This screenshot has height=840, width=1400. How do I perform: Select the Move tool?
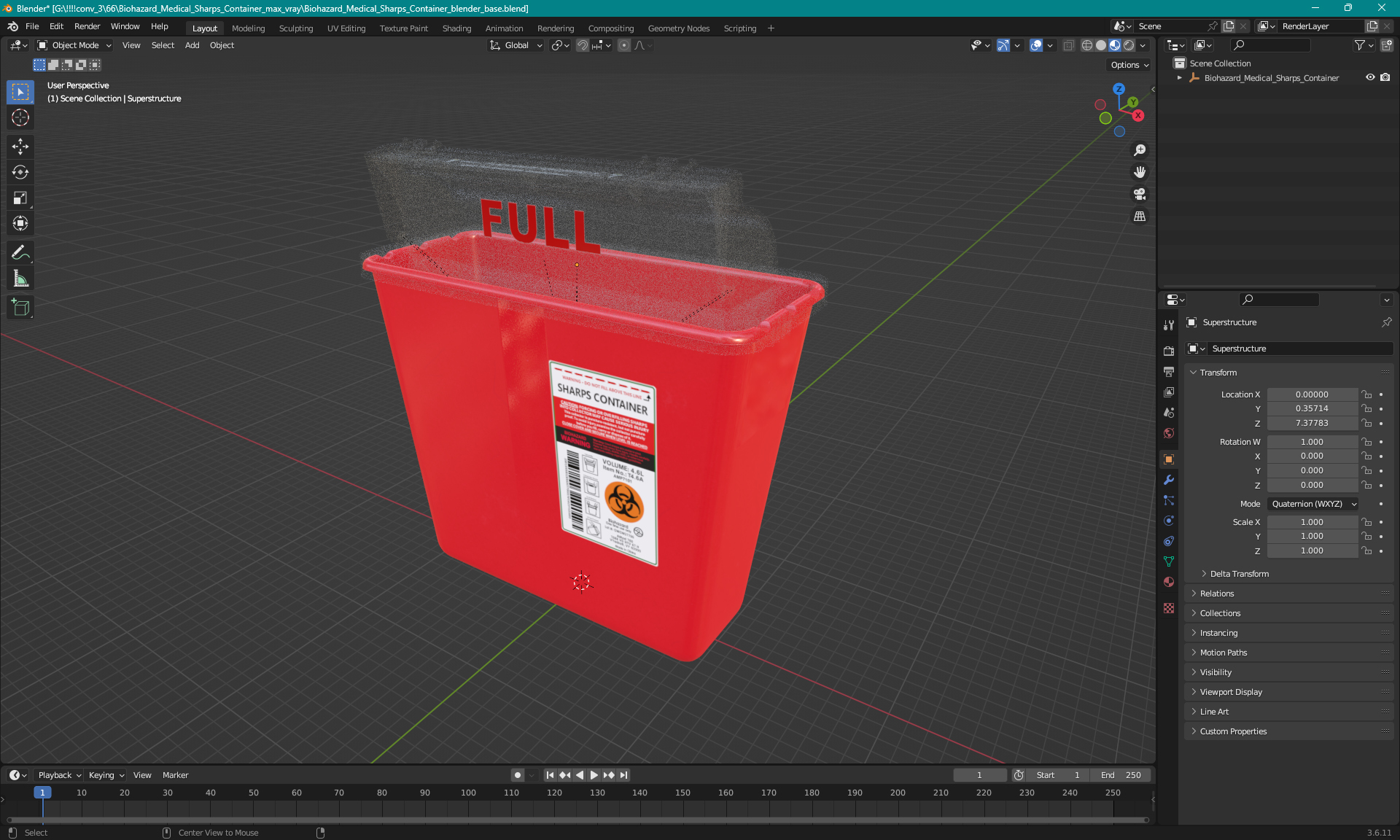(x=20, y=147)
